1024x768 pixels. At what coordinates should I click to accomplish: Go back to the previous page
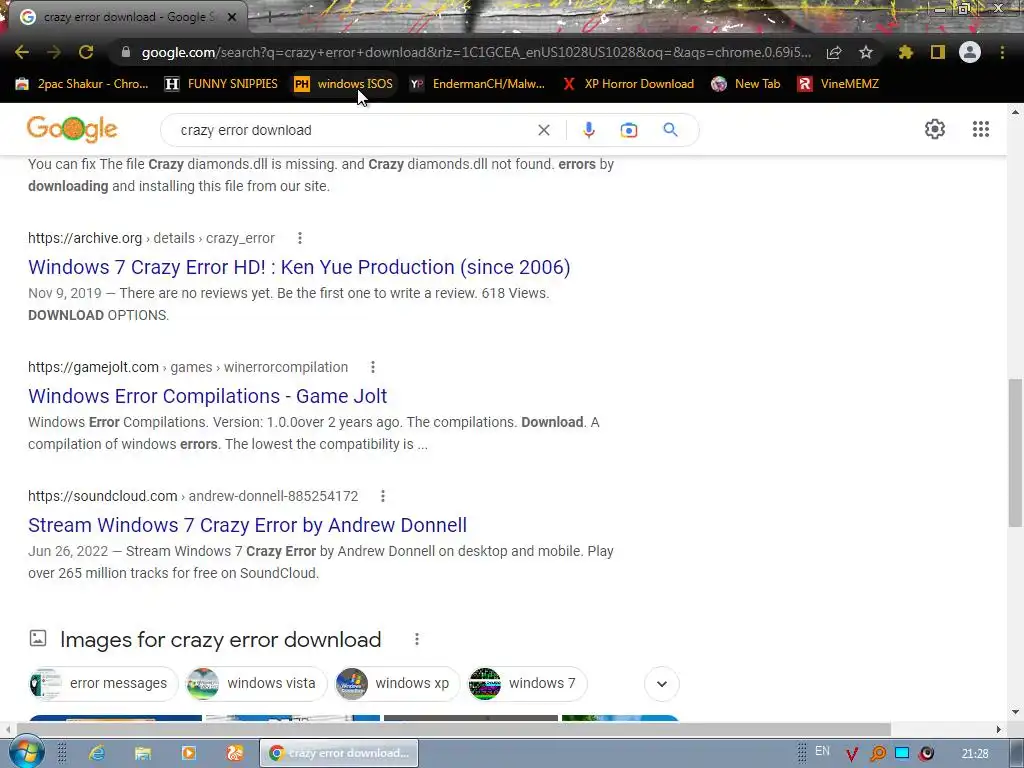tap(22, 52)
